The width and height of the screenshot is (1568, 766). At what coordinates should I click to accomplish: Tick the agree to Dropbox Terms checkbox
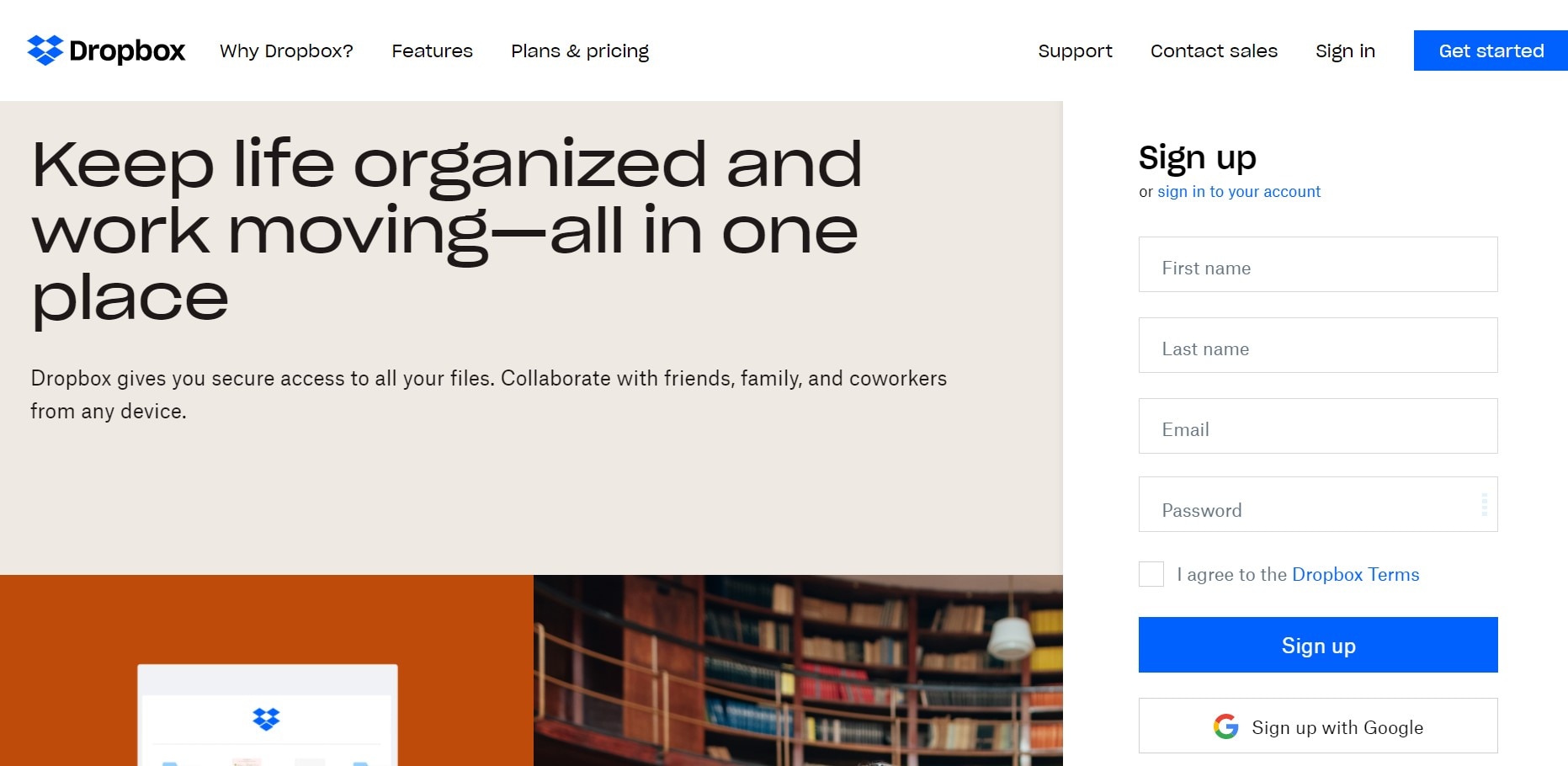tap(1151, 574)
